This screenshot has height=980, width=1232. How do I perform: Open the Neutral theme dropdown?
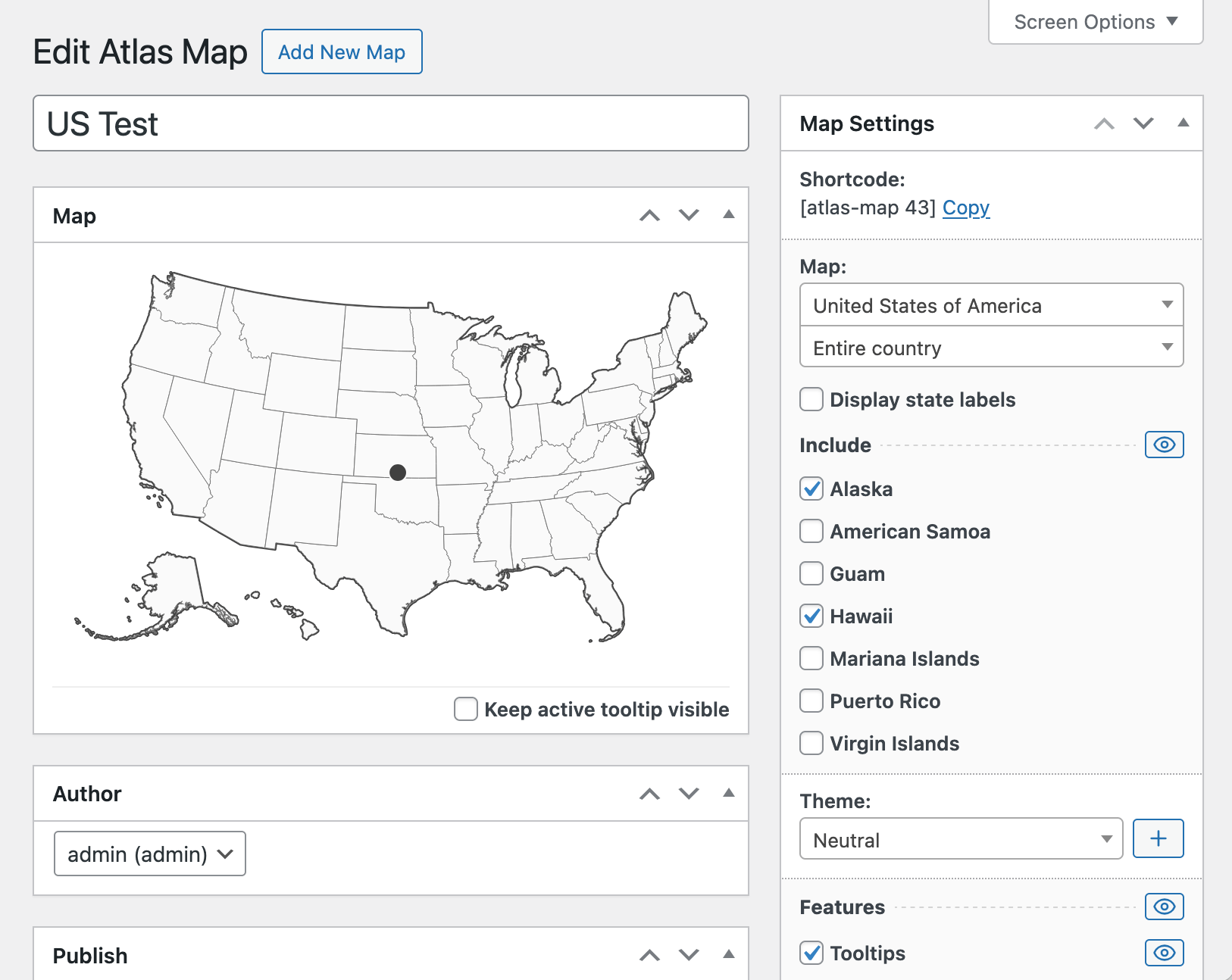[961, 839]
